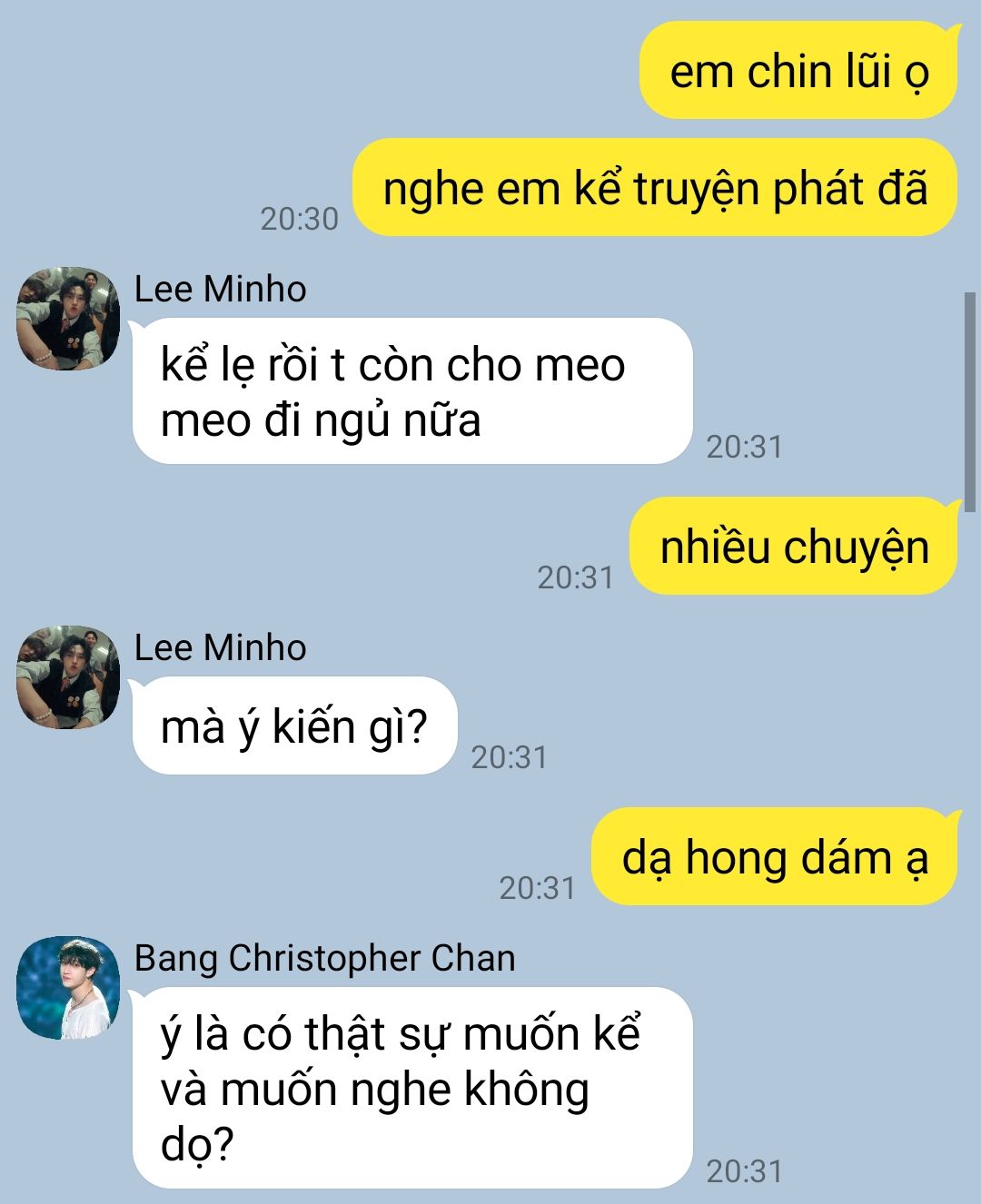
Task: Tap the 20:31 timestamp beside 'dạ hong dám ạ'
Action: click(x=538, y=888)
